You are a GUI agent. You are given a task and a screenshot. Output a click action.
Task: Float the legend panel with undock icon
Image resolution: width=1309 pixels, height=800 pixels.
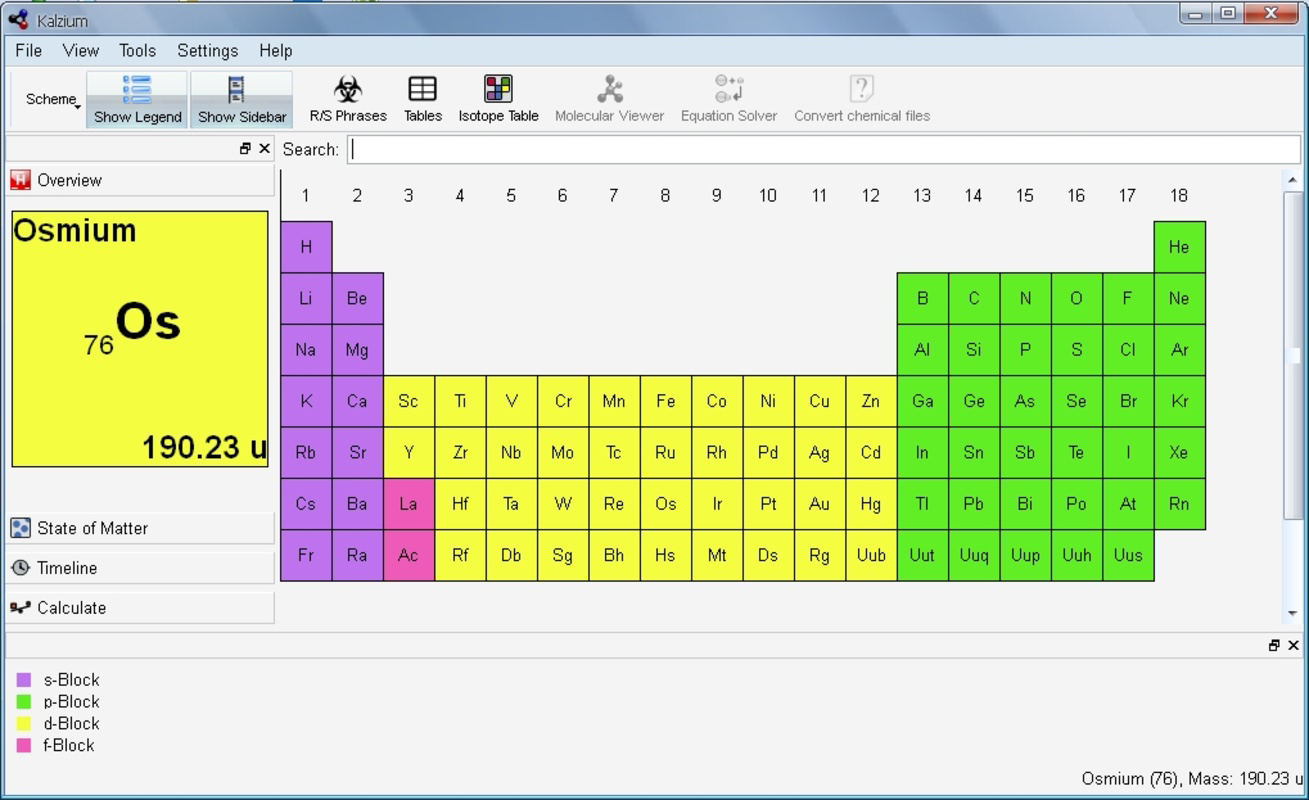[x=1274, y=645]
